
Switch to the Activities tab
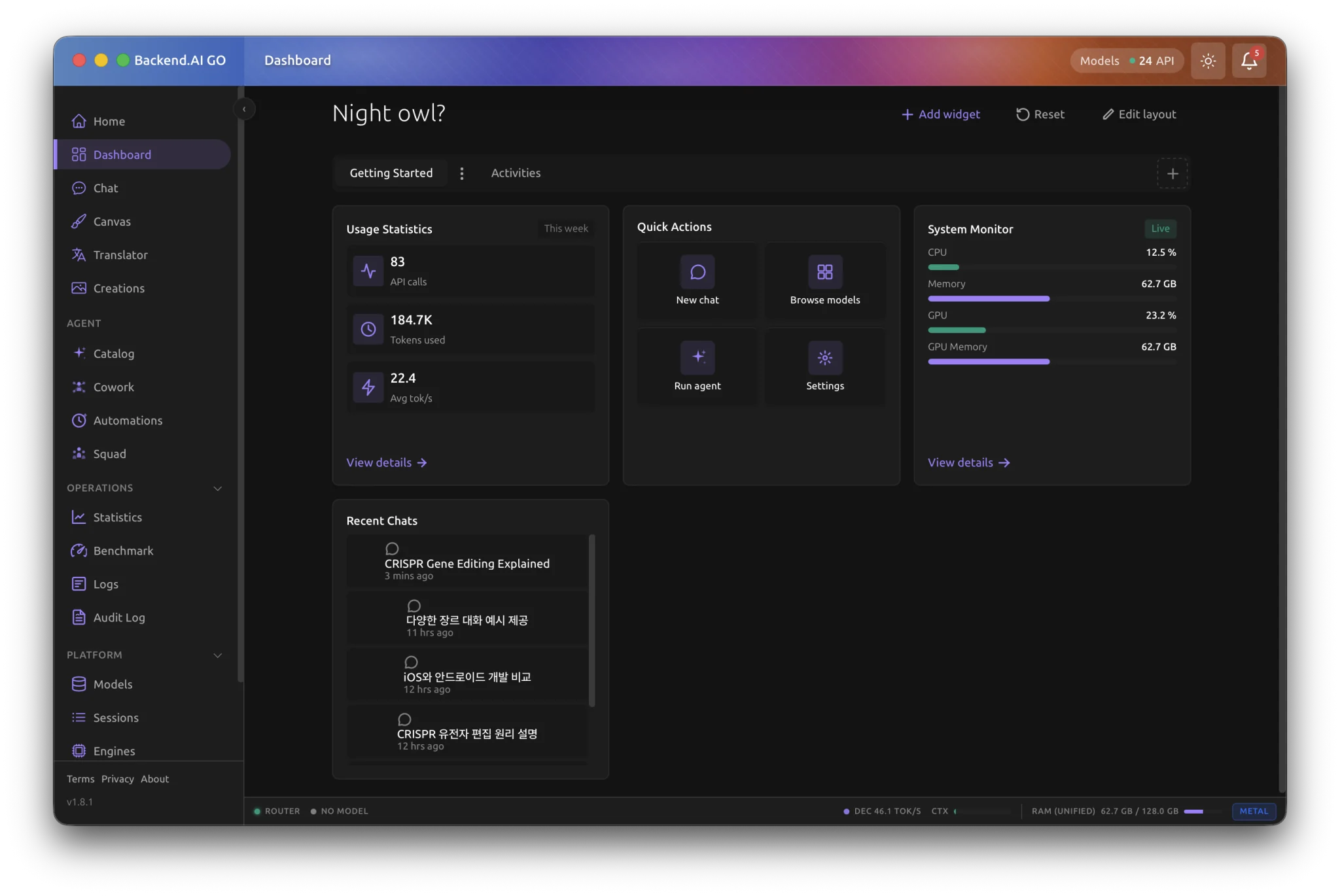(x=516, y=173)
